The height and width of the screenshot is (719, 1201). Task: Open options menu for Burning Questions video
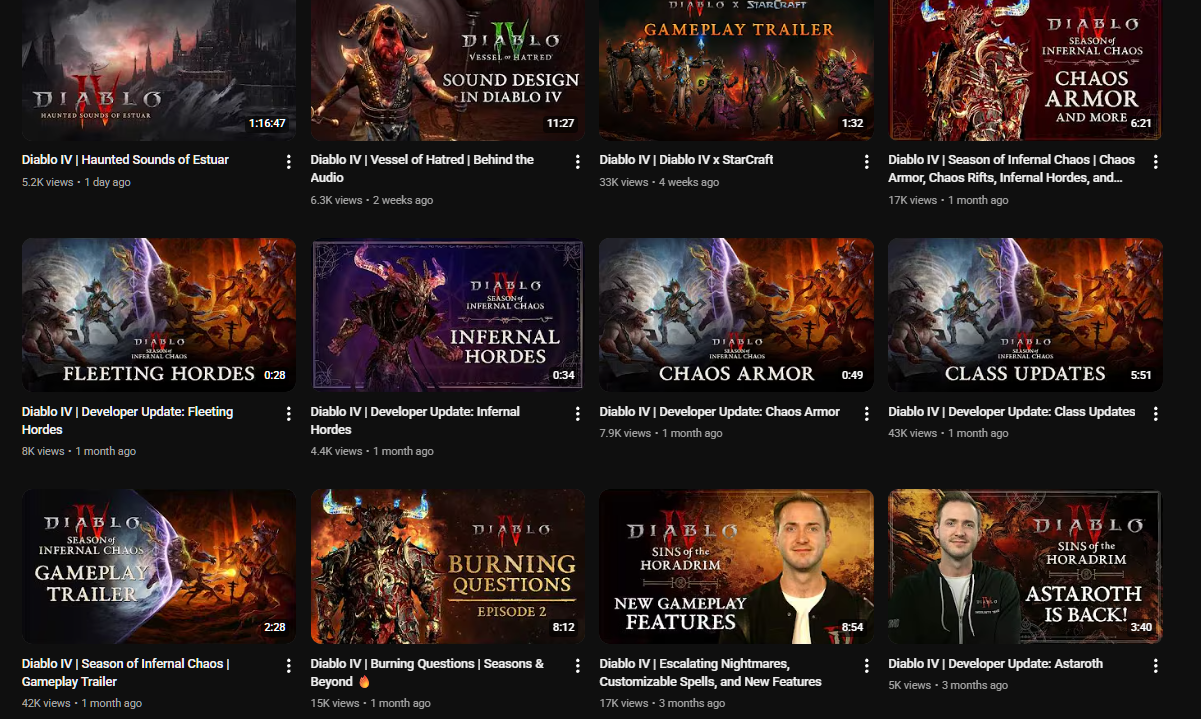pyautogui.click(x=578, y=666)
